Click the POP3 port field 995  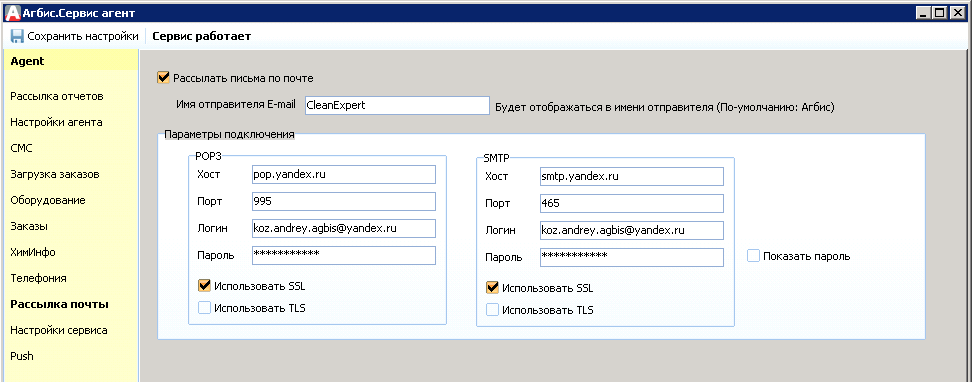coord(343,202)
